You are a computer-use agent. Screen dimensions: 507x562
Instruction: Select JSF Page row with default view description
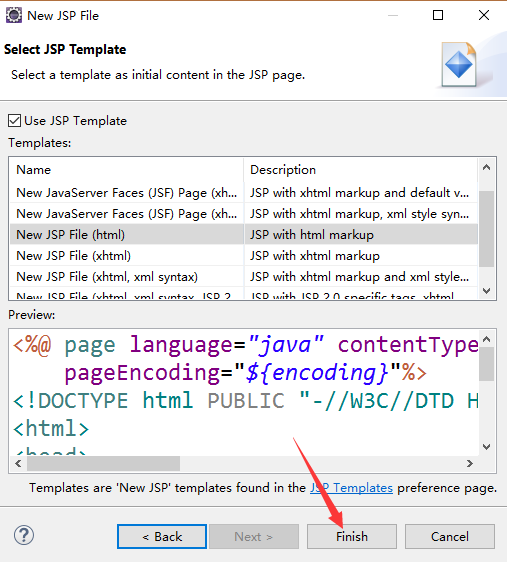(244, 193)
